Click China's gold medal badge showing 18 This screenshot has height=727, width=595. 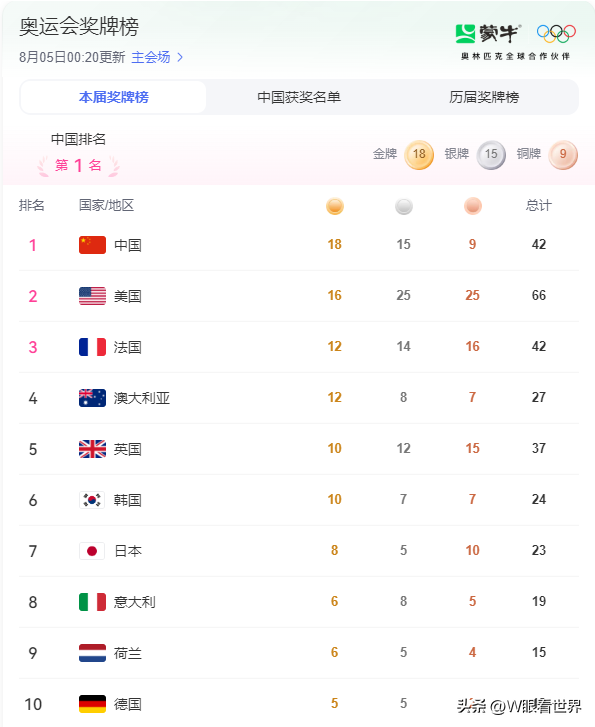click(419, 154)
